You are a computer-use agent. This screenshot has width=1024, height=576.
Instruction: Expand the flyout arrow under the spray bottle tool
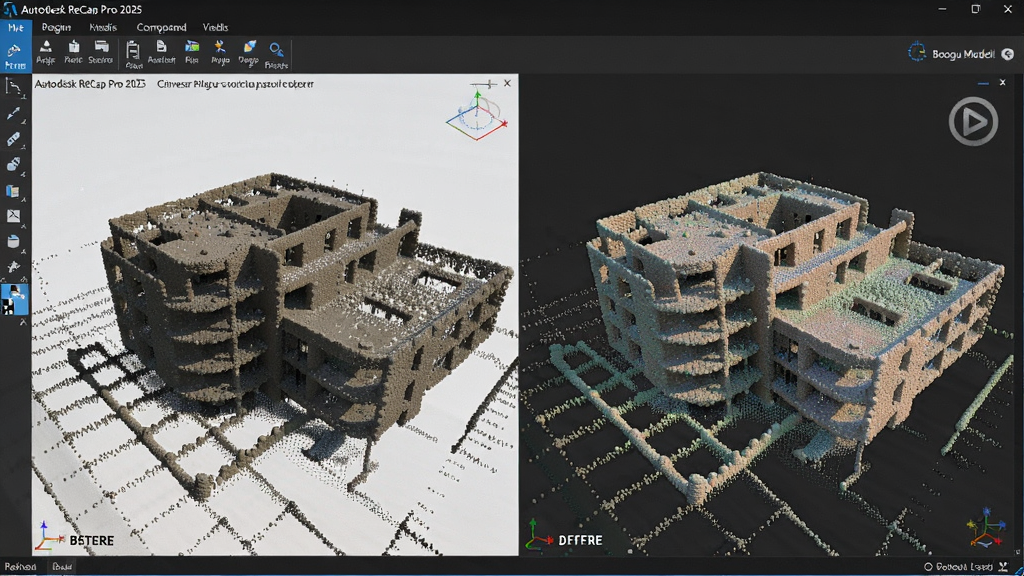tap(24, 174)
